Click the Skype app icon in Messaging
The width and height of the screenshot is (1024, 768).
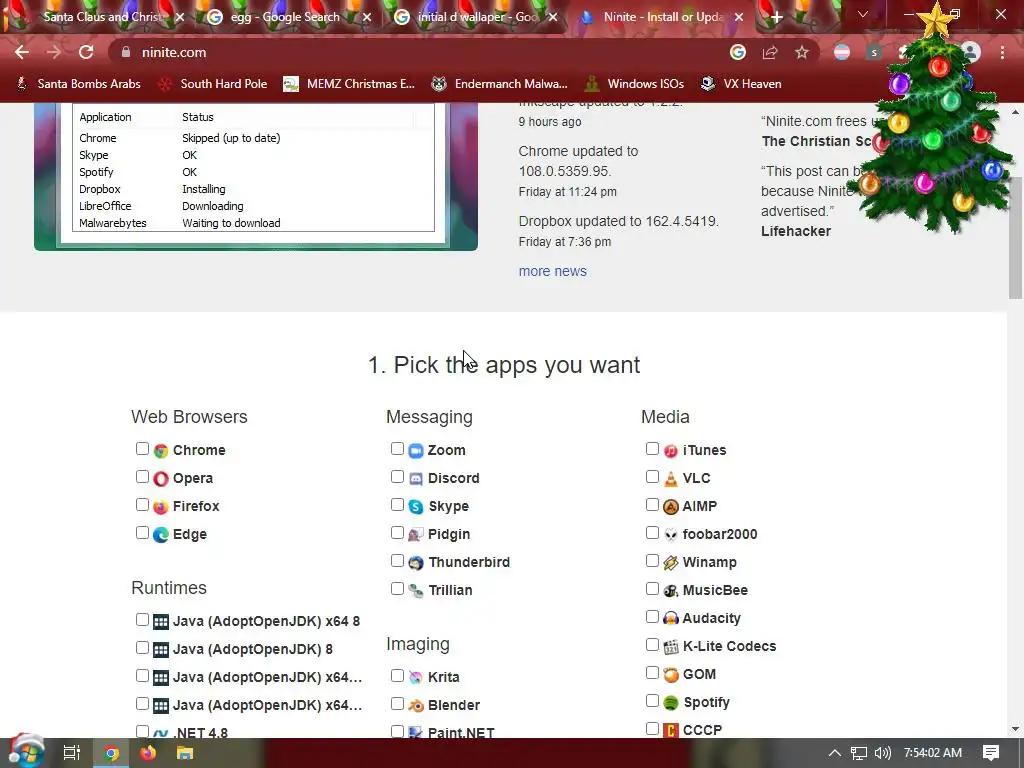pos(416,507)
